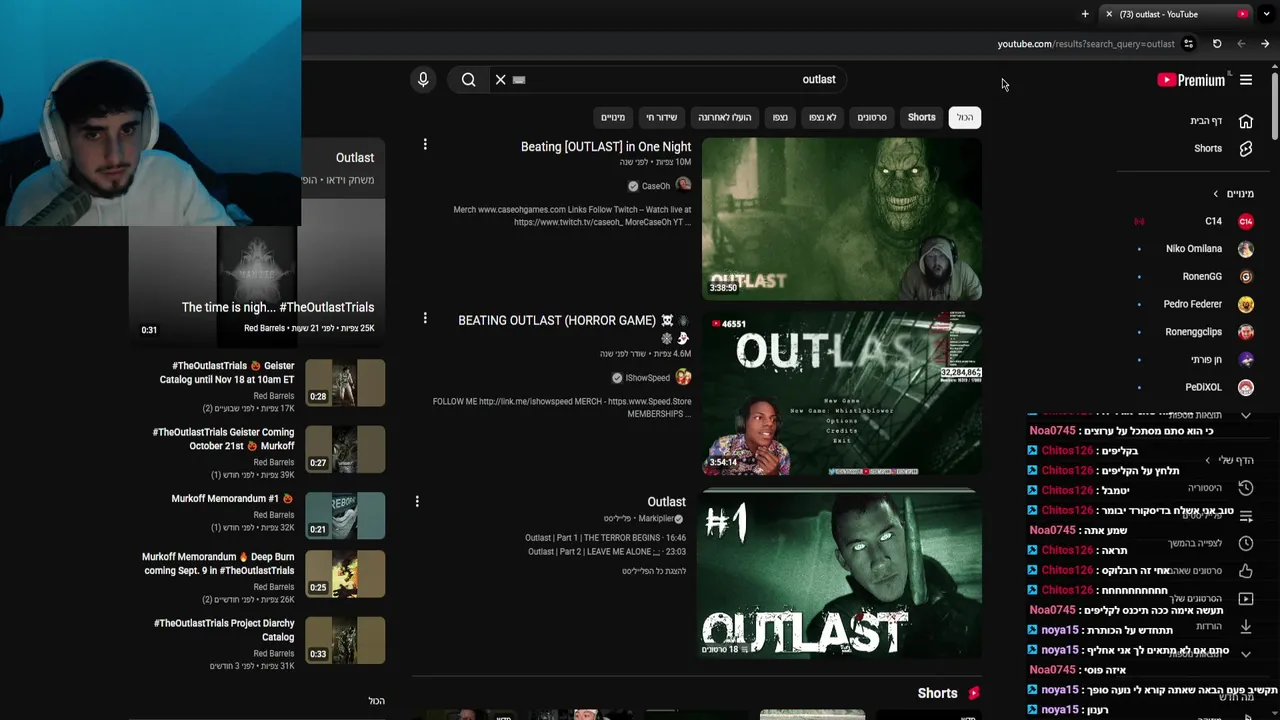This screenshot has width=1280, height=720.
Task: Select the נצפו filter chip
Action: pyautogui.click(x=780, y=117)
